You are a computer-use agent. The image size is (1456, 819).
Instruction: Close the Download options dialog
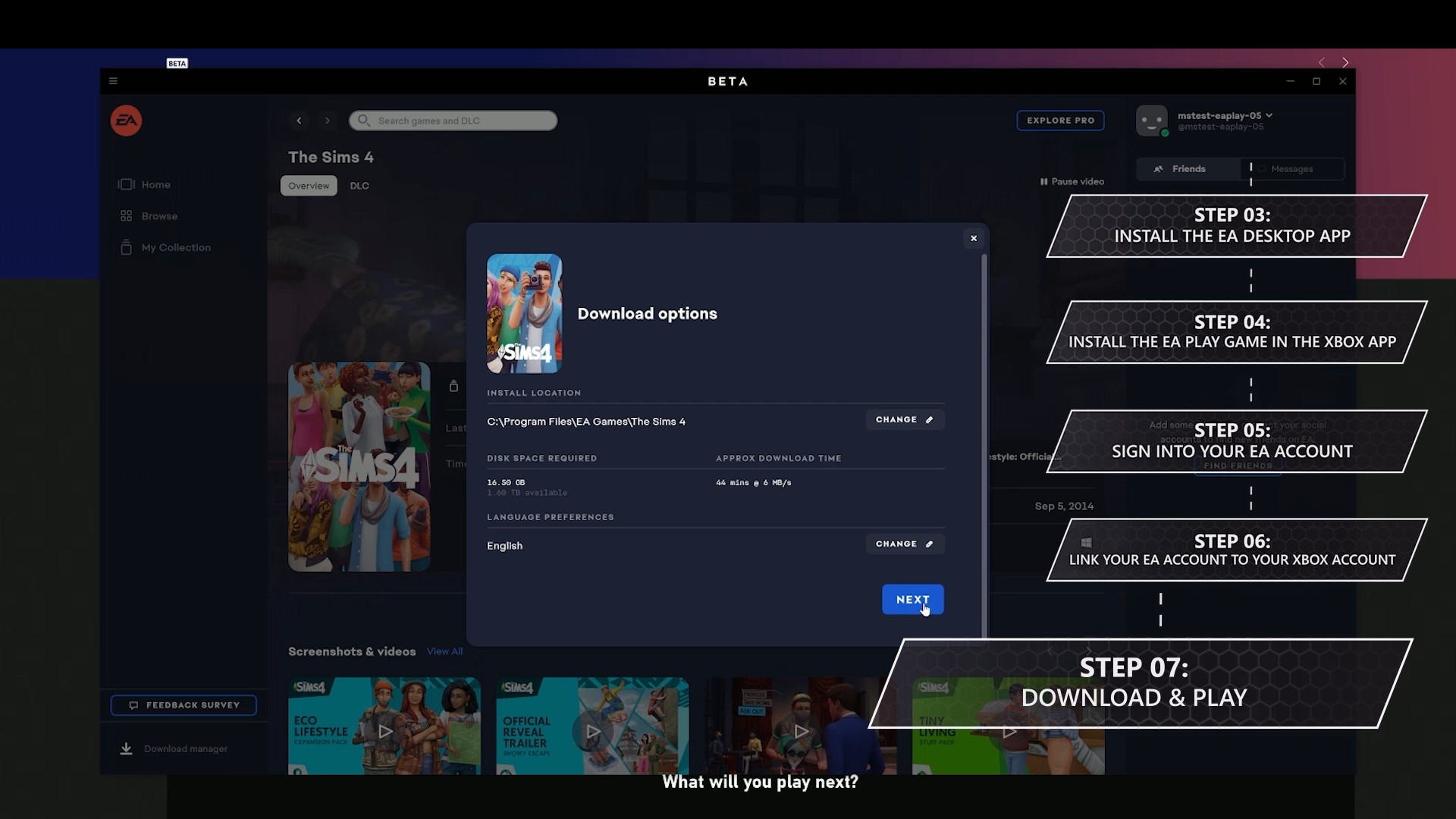click(x=973, y=238)
